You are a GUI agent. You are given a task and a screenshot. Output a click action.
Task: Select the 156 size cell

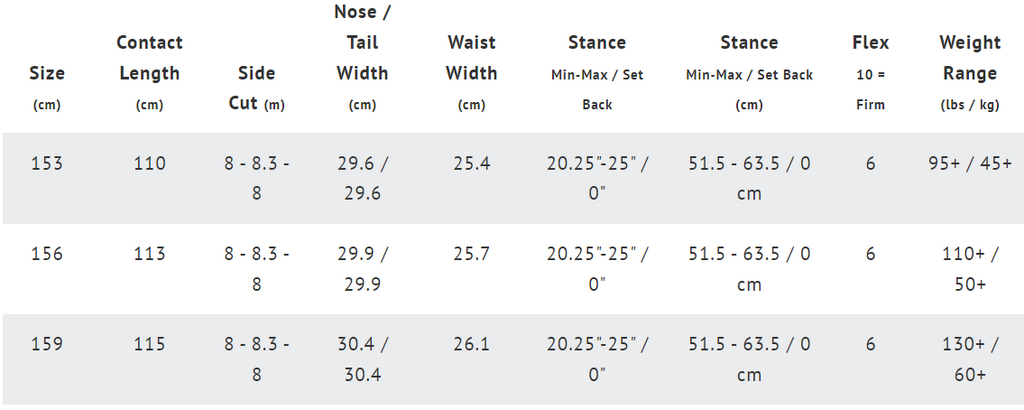coord(47,253)
